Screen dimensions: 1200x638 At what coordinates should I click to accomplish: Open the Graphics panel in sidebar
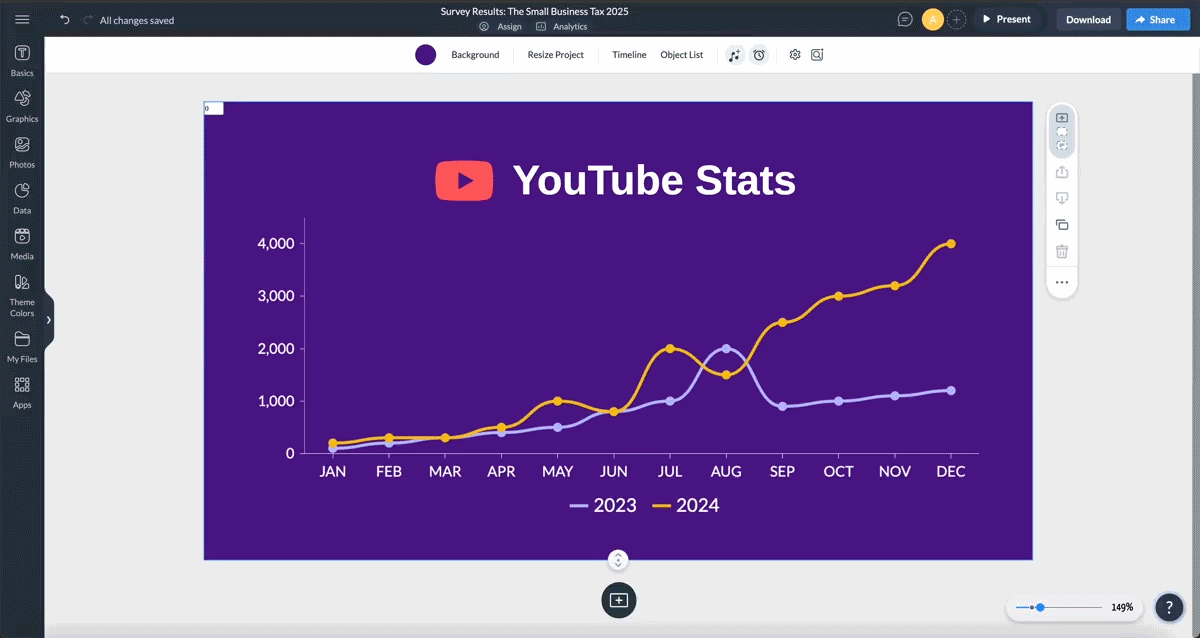(x=22, y=104)
